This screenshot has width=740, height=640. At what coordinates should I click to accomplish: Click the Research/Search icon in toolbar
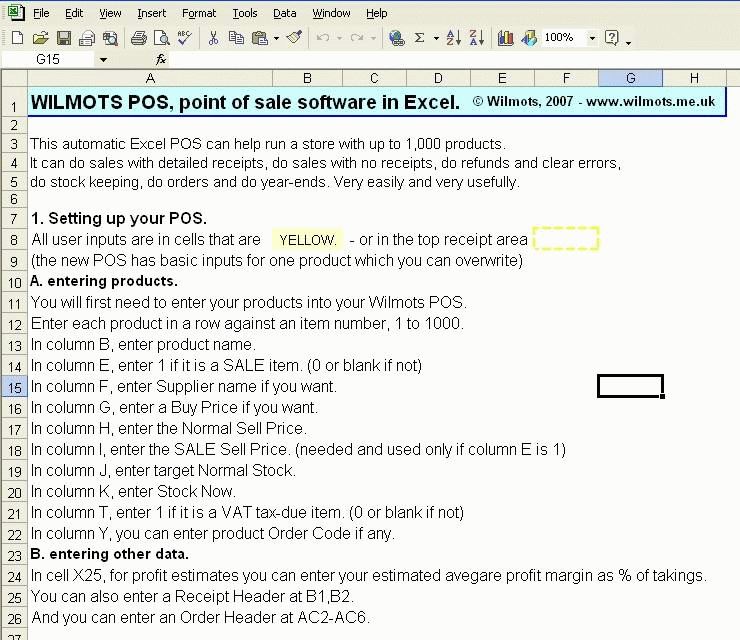tap(110, 38)
